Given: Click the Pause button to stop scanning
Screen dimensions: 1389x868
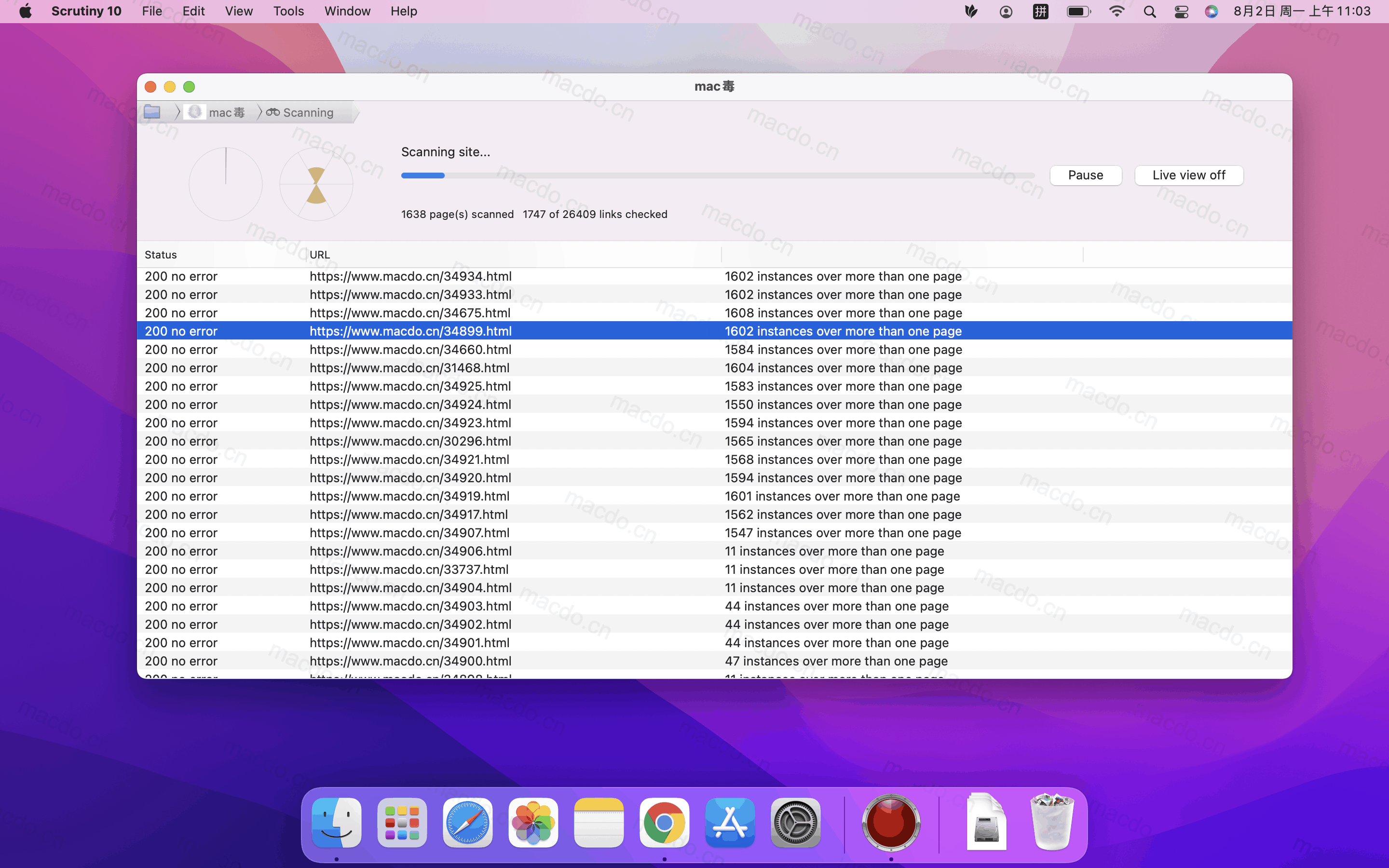Looking at the screenshot, I should 1085,174.
